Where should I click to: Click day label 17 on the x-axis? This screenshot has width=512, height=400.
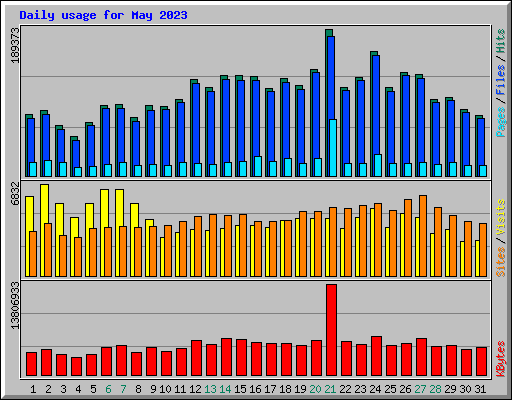(x=270, y=389)
